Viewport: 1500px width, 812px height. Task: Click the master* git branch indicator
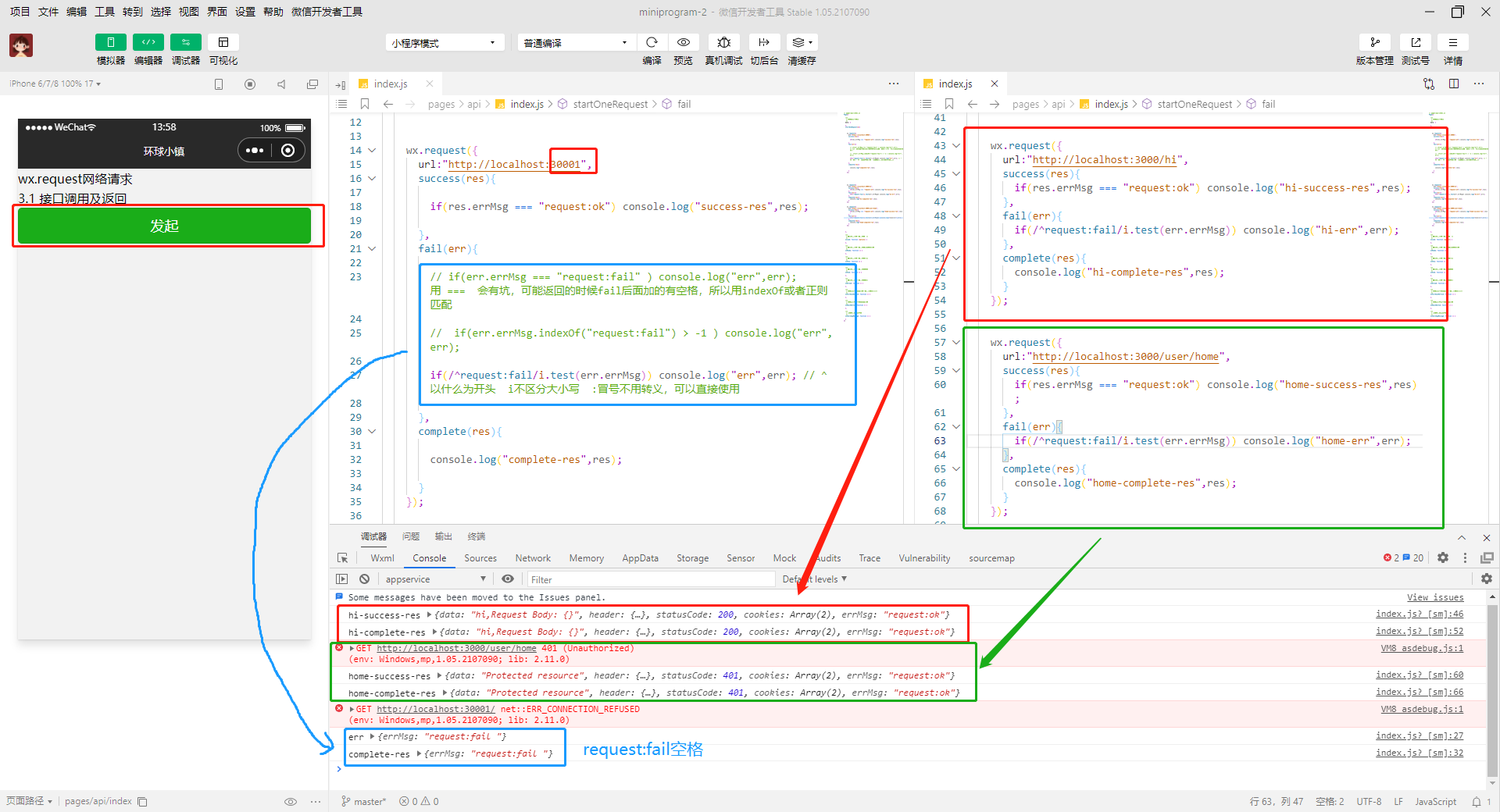click(x=363, y=801)
